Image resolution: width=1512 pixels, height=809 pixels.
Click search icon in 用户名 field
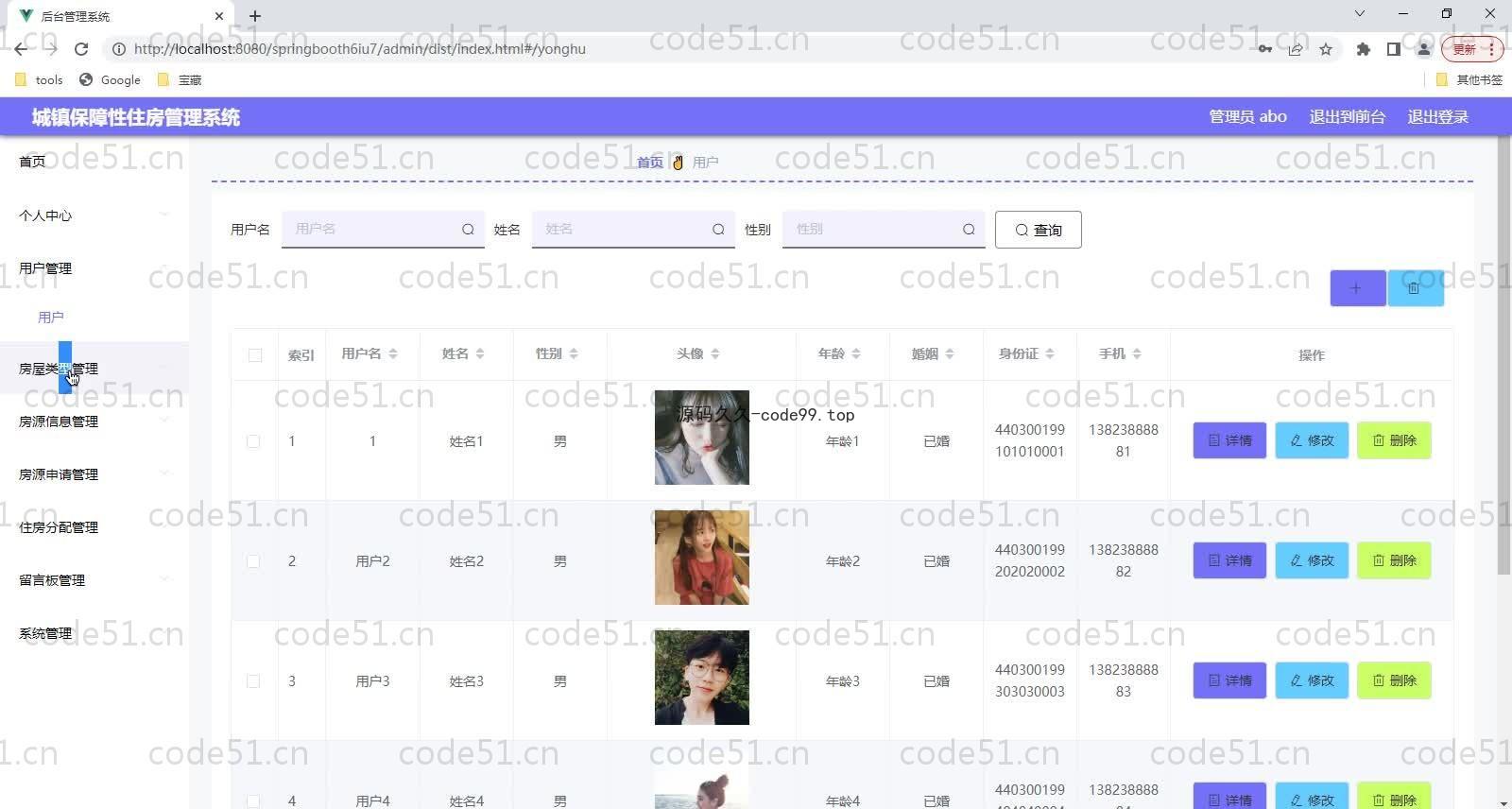(x=468, y=230)
